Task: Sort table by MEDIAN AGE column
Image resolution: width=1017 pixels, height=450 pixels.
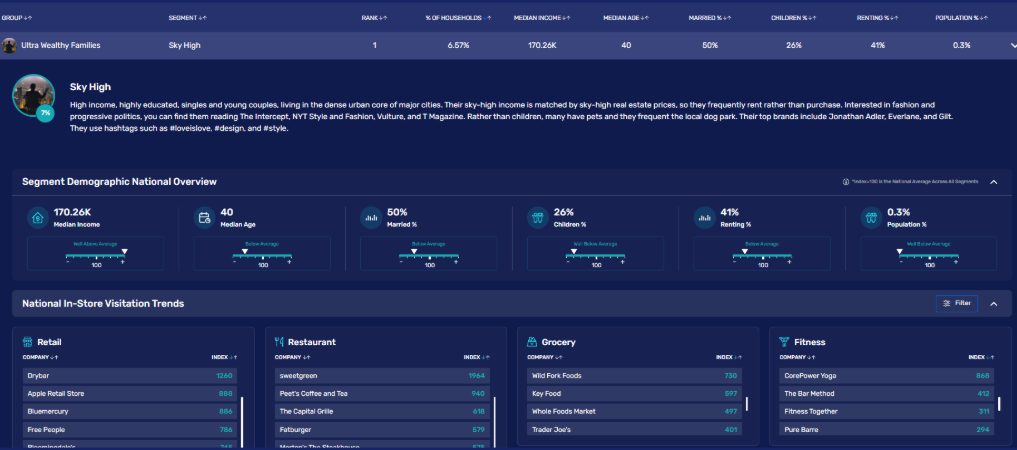Action: [626, 18]
